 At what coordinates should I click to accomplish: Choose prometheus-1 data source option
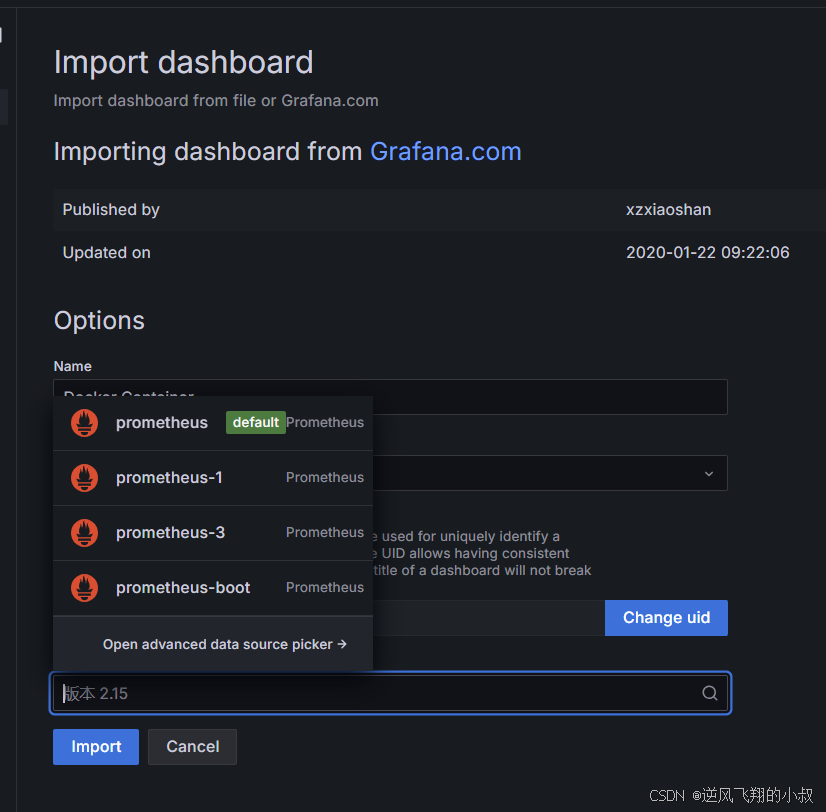click(x=213, y=477)
